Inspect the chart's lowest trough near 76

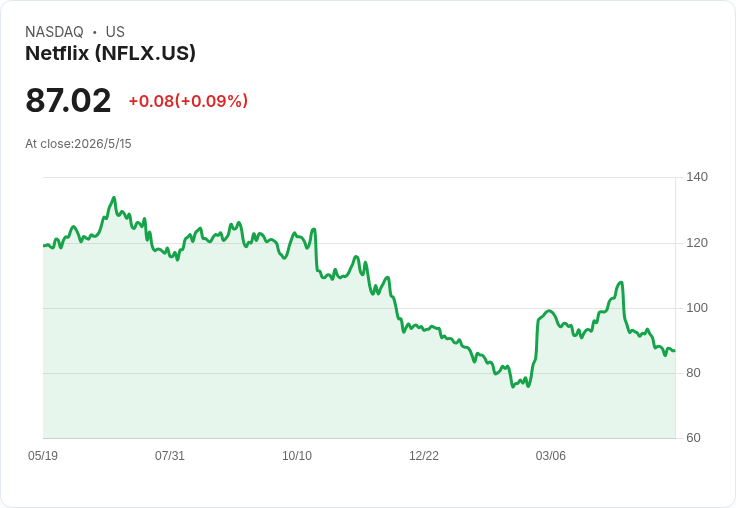click(513, 387)
